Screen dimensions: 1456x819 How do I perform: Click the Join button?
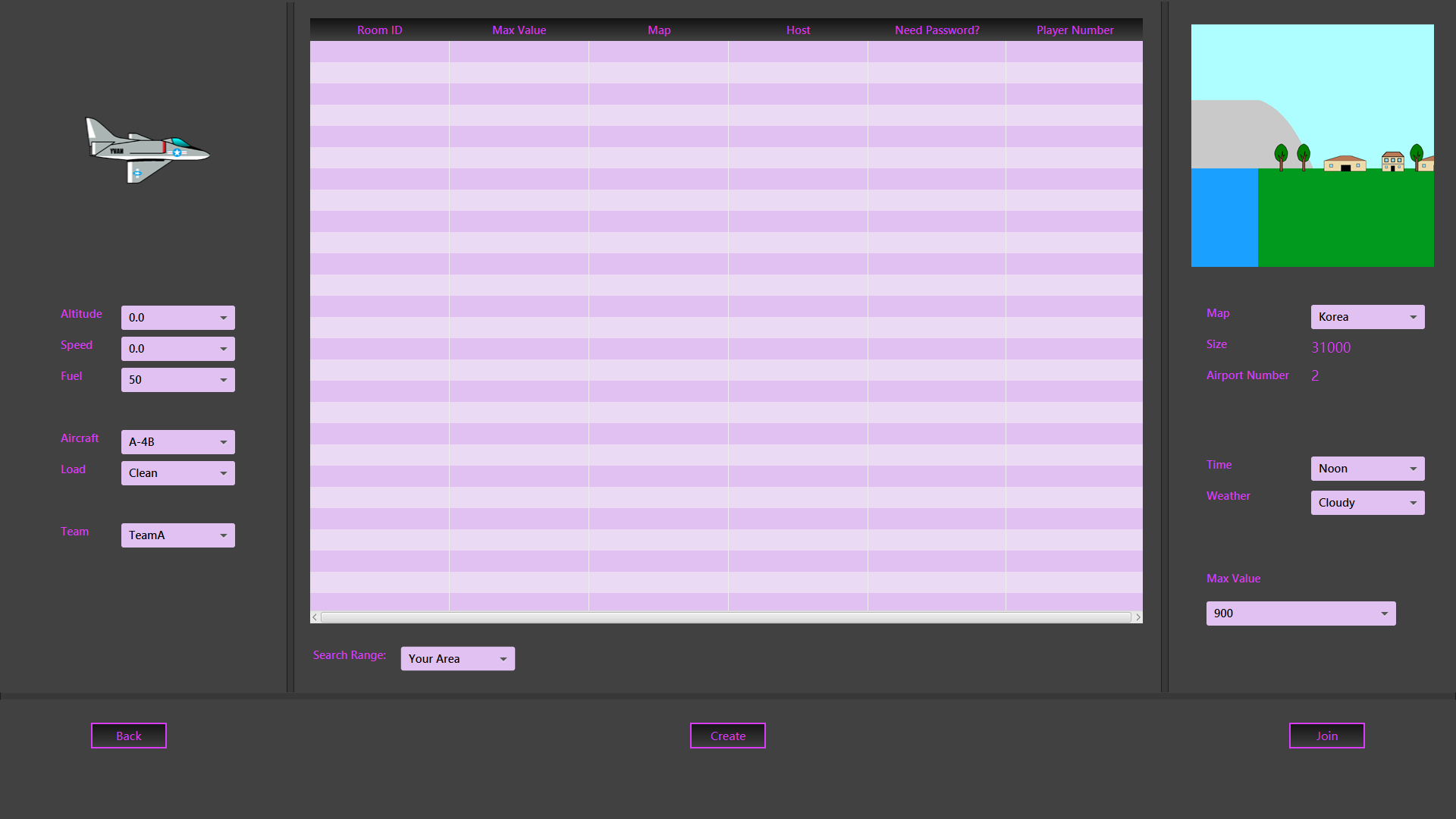pyautogui.click(x=1326, y=736)
